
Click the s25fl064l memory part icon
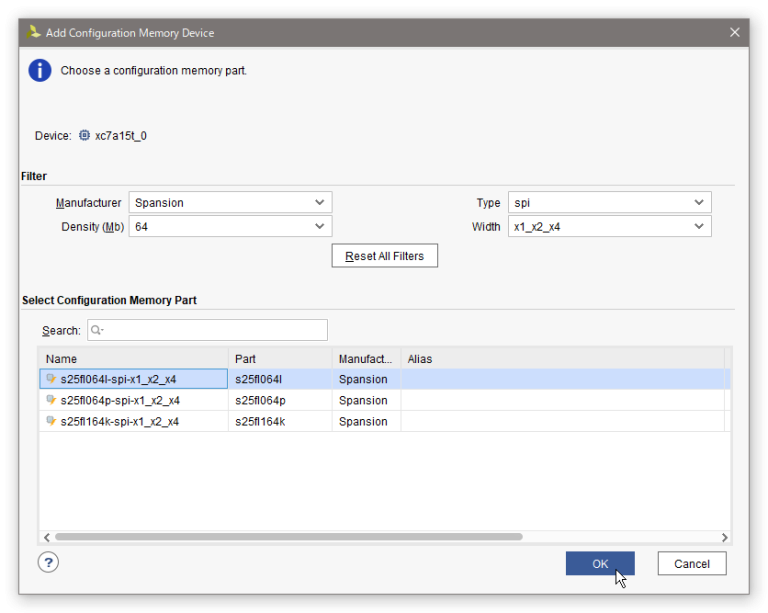pos(51,379)
